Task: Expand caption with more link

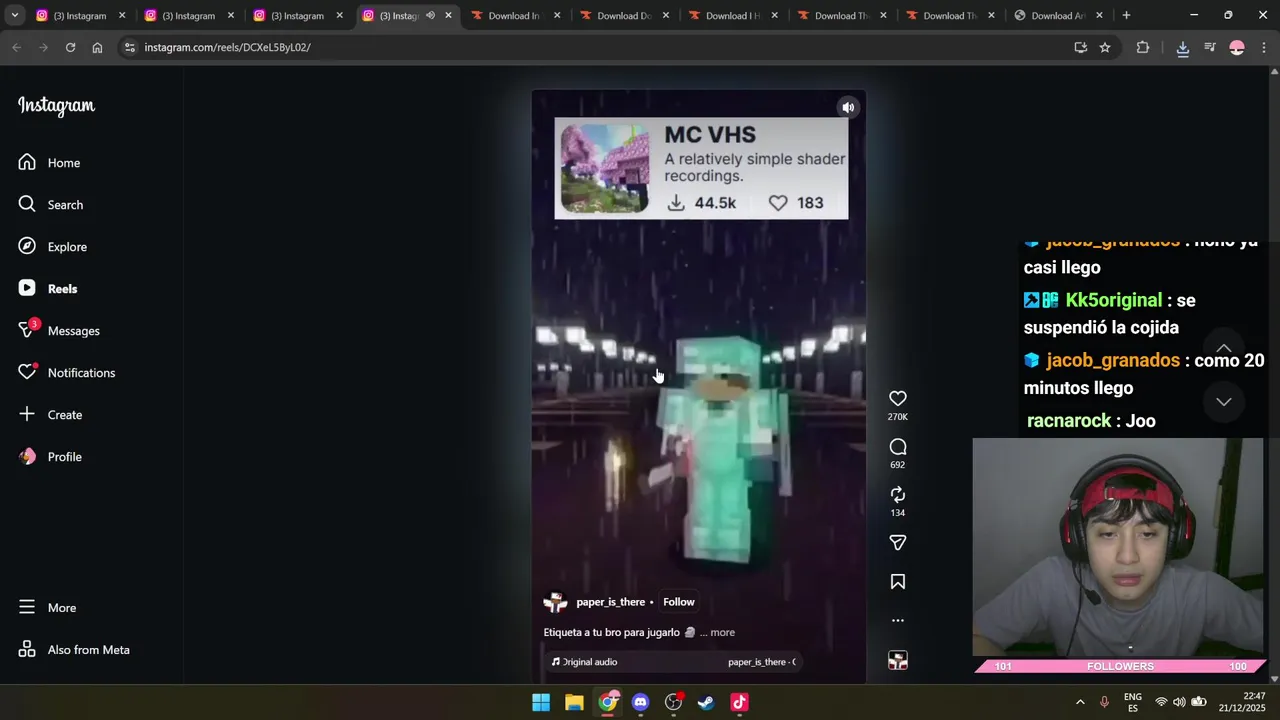Action: pos(722,633)
